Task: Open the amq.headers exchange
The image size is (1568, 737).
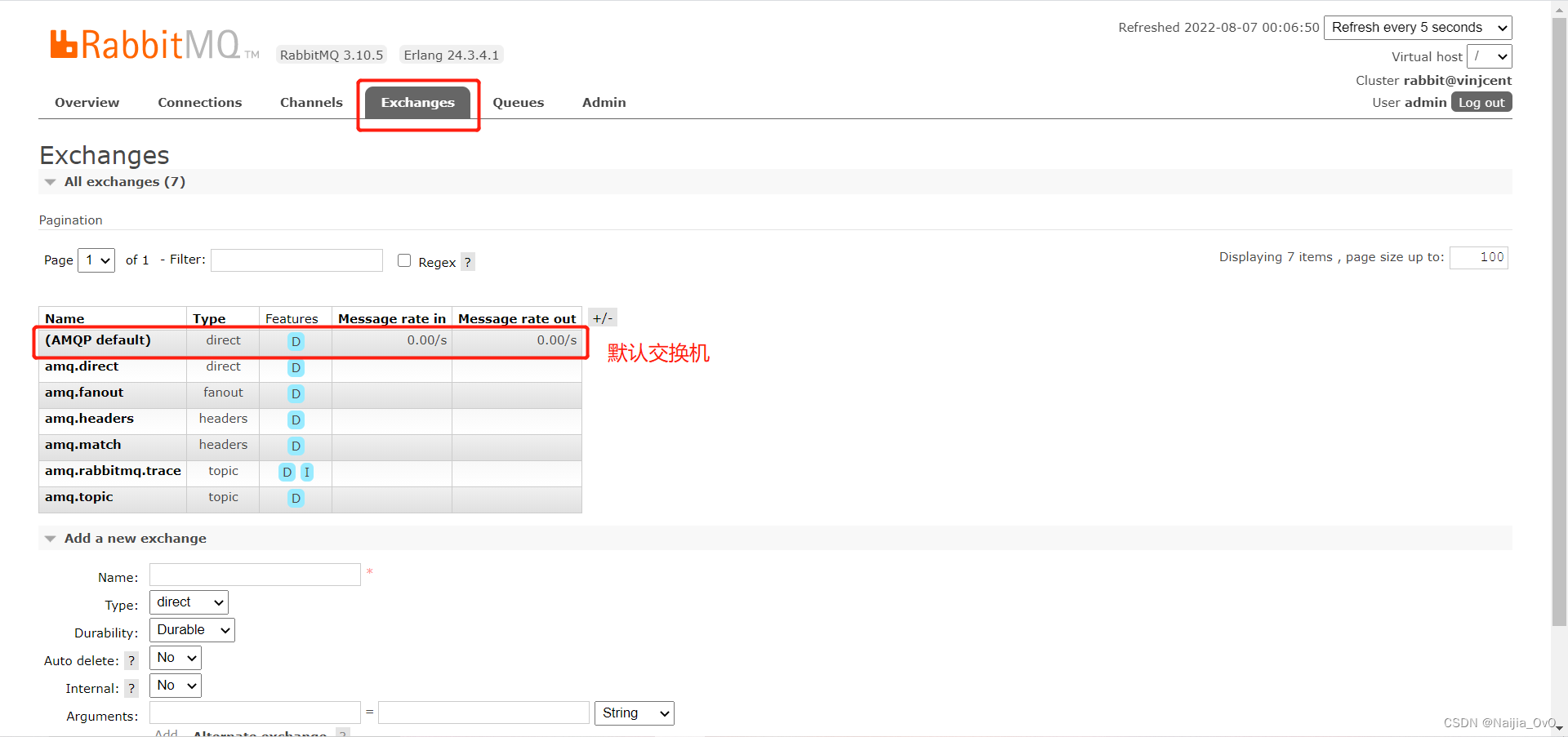Action: click(x=89, y=418)
